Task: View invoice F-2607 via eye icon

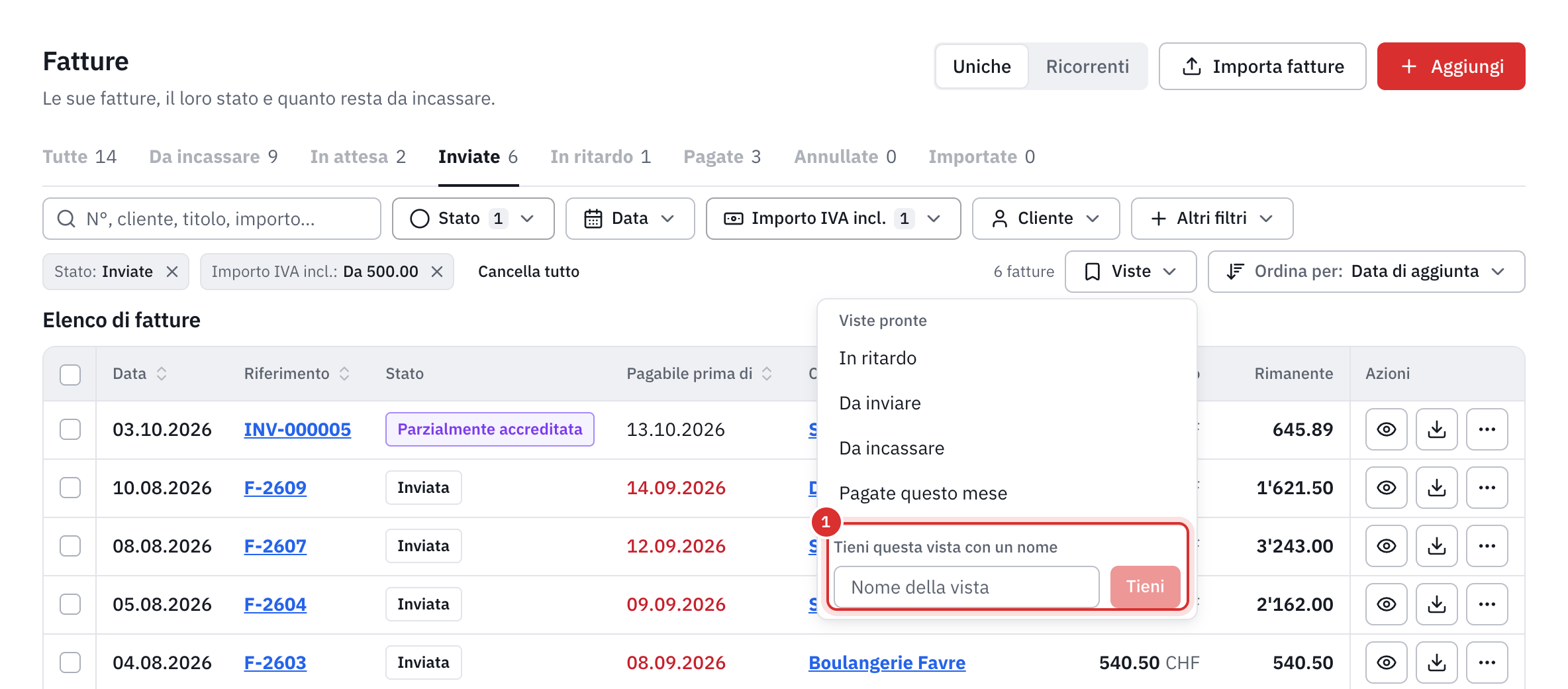Action: tap(1386, 546)
